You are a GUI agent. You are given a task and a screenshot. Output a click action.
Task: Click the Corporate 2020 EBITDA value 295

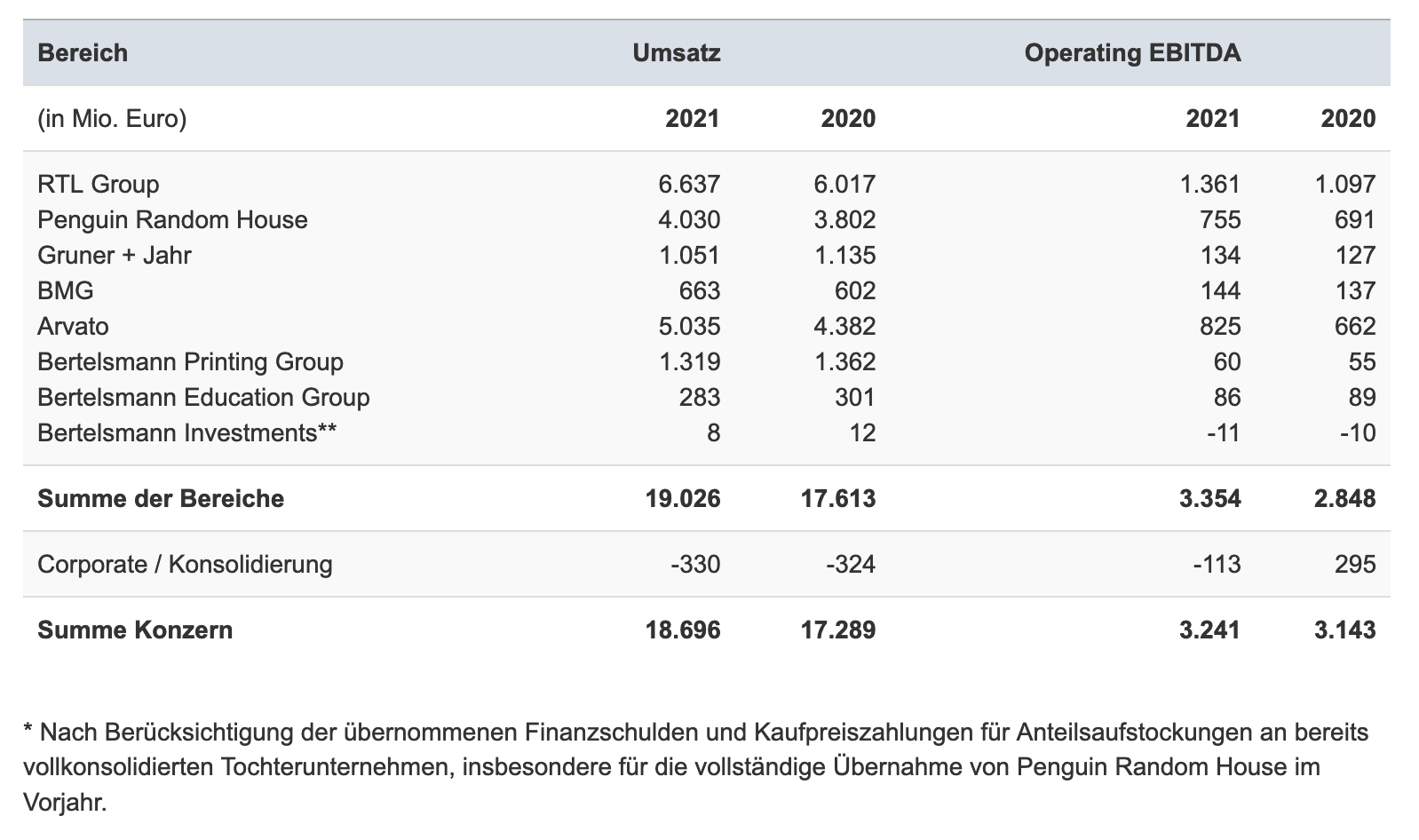click(x=1354, y=565)
